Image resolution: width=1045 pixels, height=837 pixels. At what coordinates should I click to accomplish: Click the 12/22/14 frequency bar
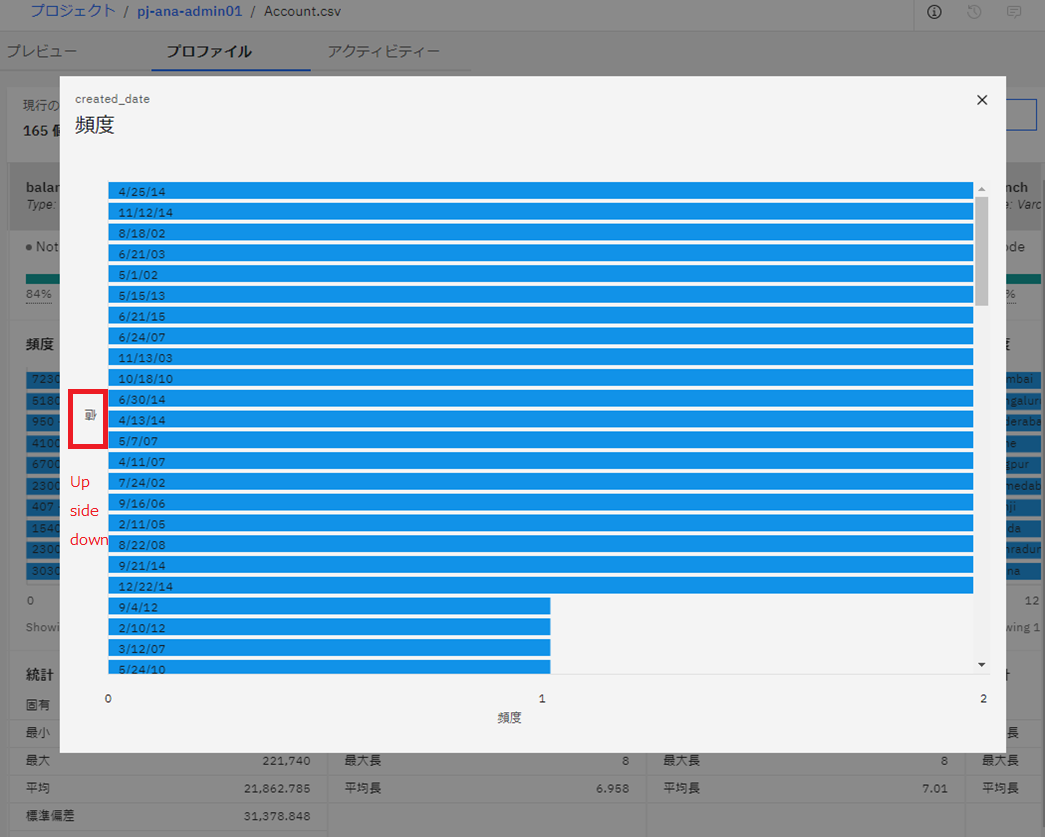pos(540,586)
